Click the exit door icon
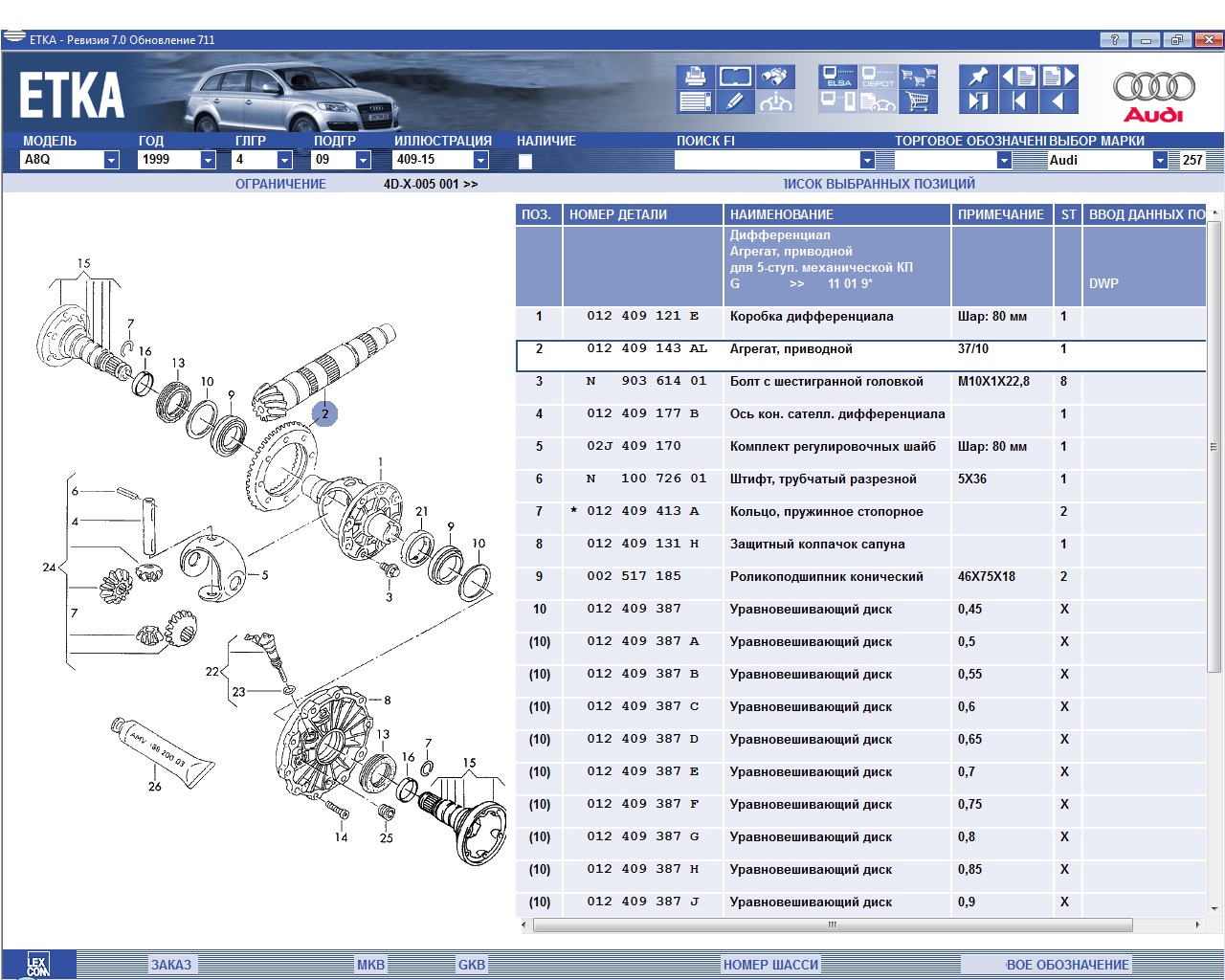 (977, 101)
